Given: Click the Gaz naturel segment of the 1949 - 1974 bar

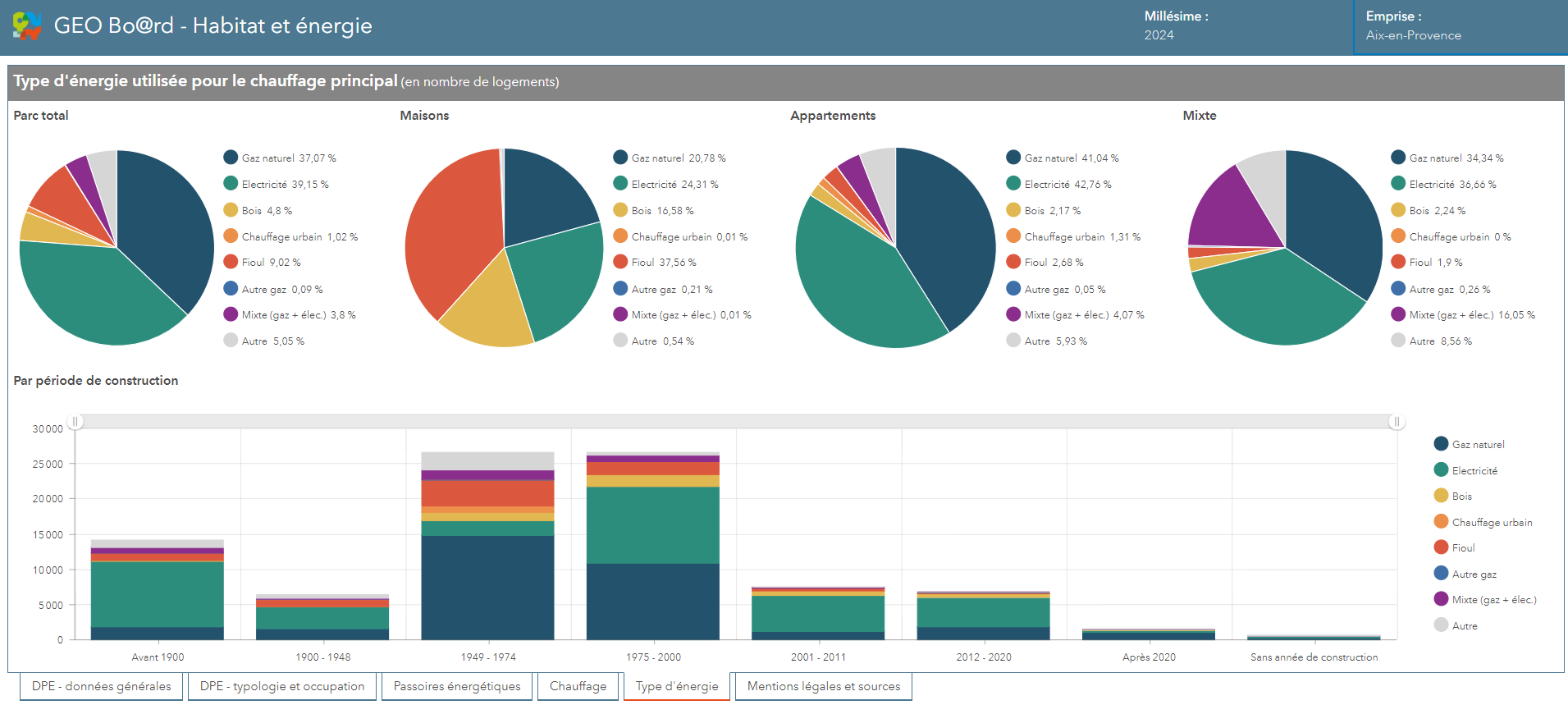Looking at the screenshot, I should (487, 588).
